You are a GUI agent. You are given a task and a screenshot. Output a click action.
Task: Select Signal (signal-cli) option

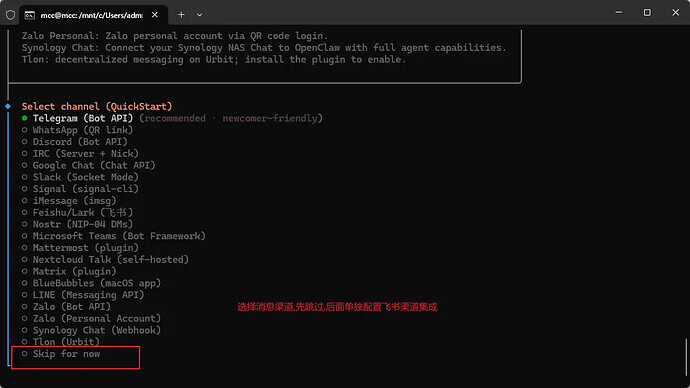pyautogui.click(x=80, y=189)
